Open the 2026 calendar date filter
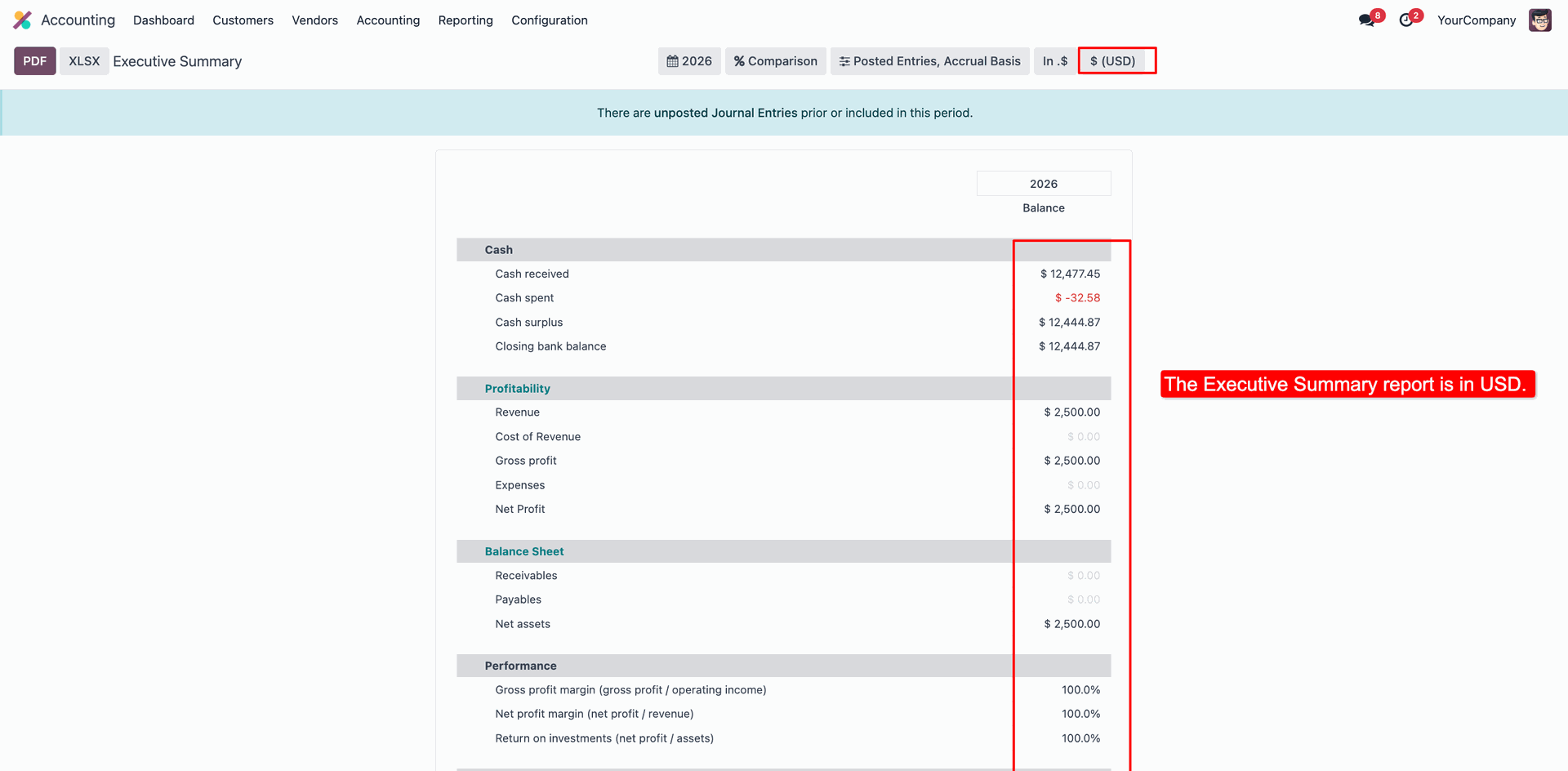The width and height of the screenshot is (1568, 771). [x=689, y=61]
